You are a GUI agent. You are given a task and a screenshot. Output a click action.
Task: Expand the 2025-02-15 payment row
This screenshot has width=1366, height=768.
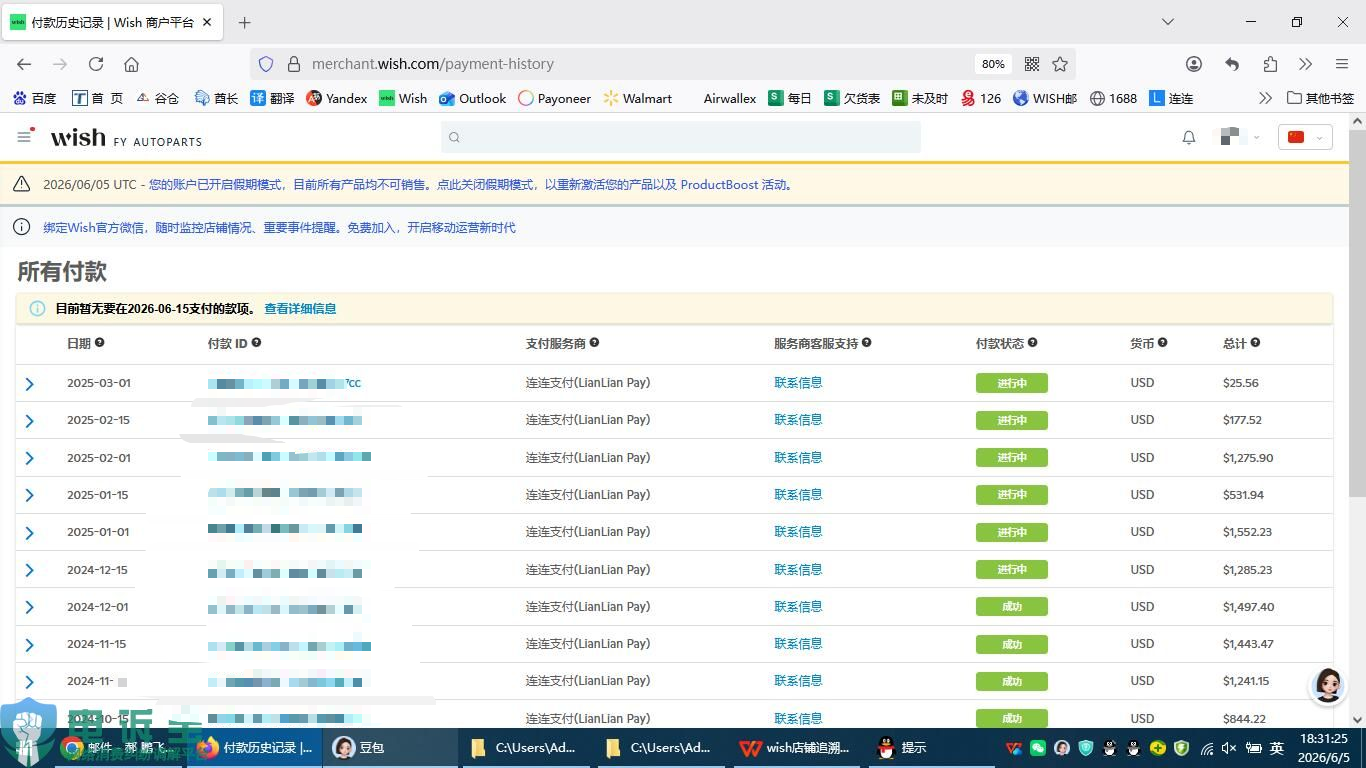[29, 421]
